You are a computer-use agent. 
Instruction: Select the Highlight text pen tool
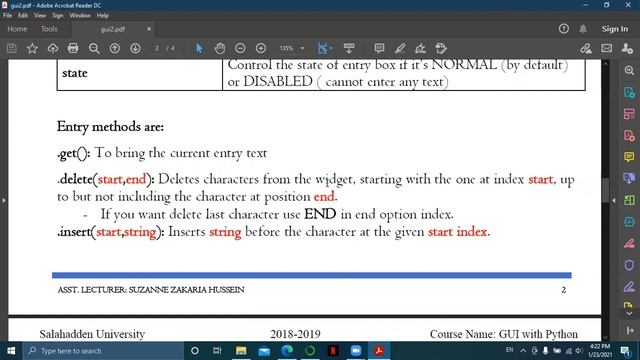(x=400, y=48)
